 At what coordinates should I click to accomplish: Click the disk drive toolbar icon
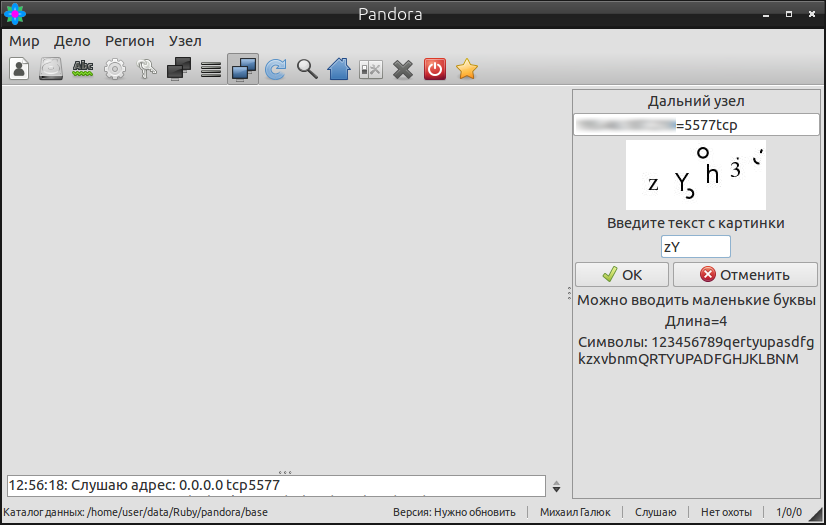click(x=51, y=69)
